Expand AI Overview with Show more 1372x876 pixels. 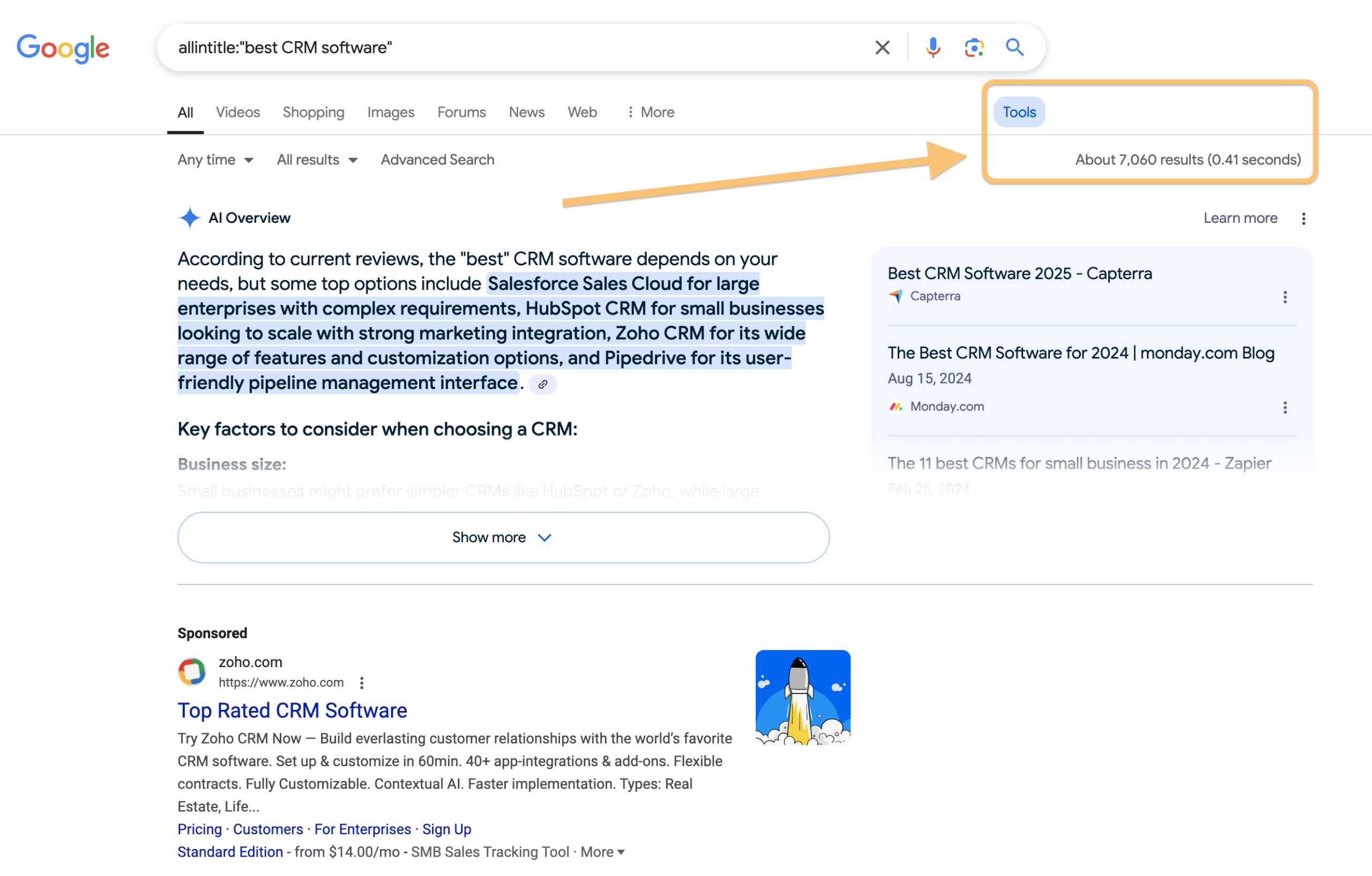503,537
